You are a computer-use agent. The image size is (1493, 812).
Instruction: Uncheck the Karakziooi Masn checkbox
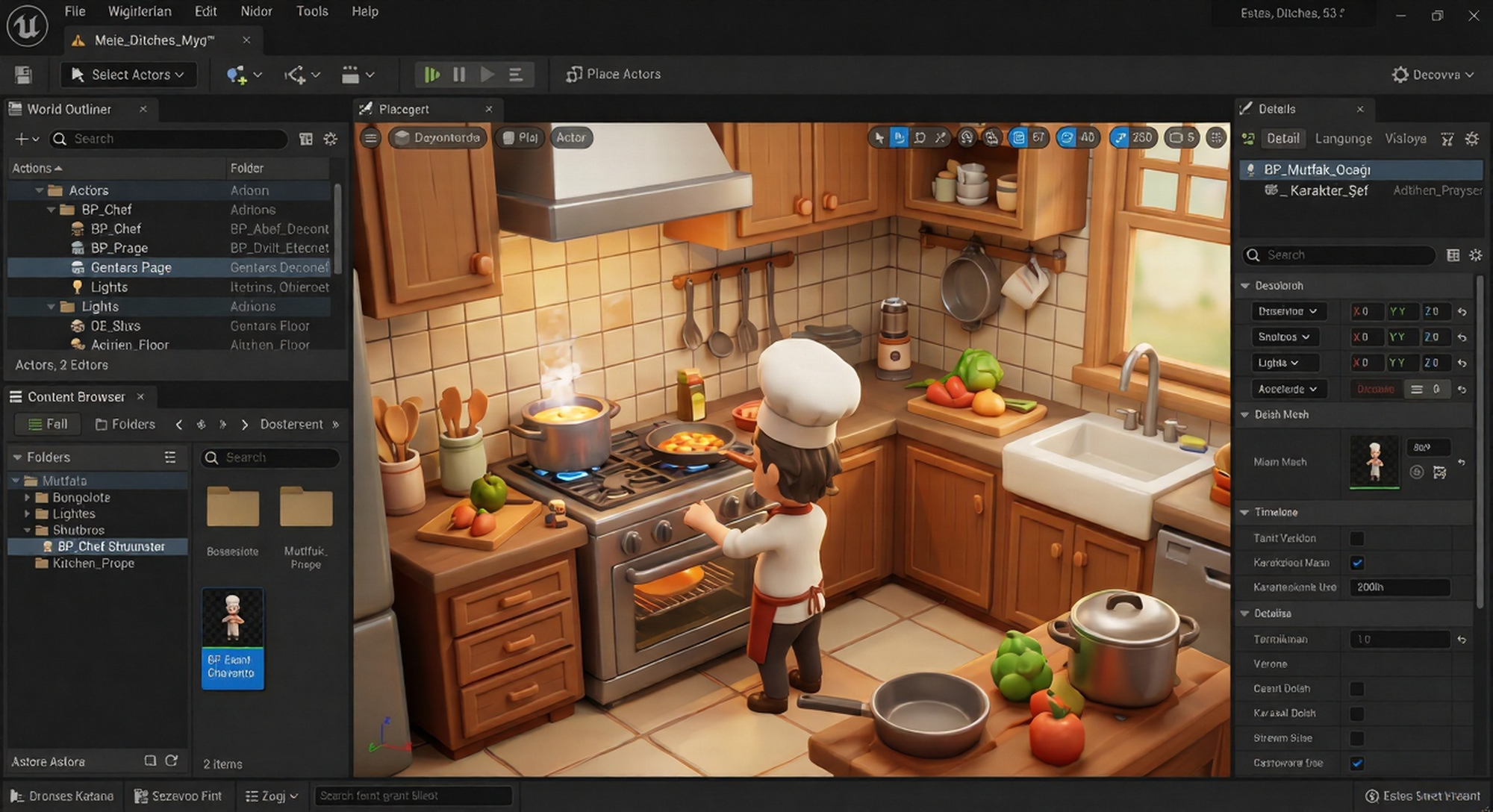pos(1357,563)
